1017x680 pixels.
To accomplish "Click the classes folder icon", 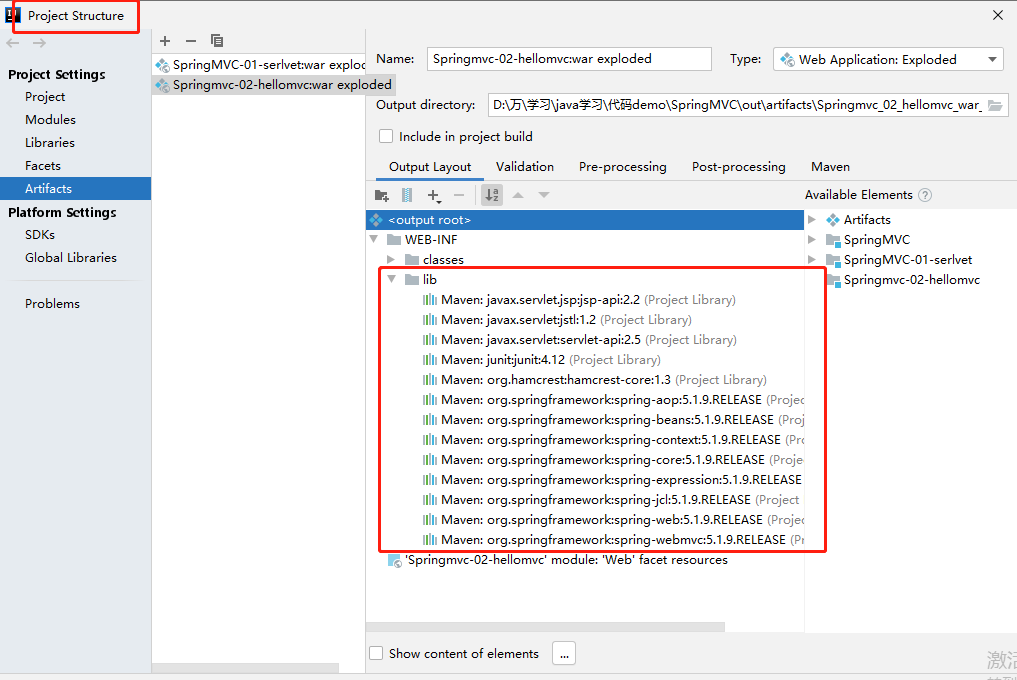I will [412, 260].
